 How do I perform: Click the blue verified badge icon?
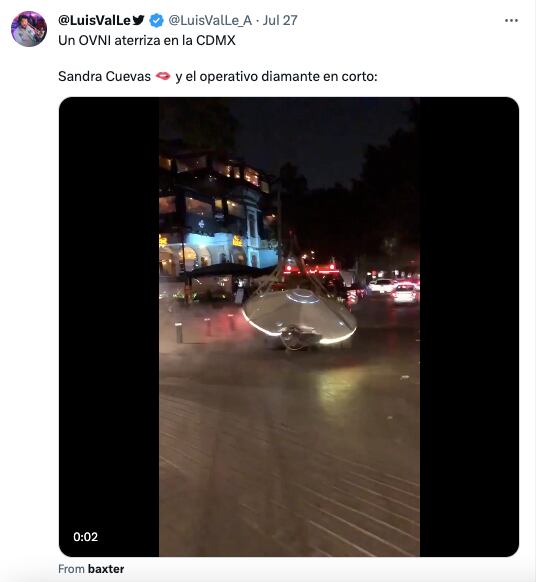(x=156, y=20)
